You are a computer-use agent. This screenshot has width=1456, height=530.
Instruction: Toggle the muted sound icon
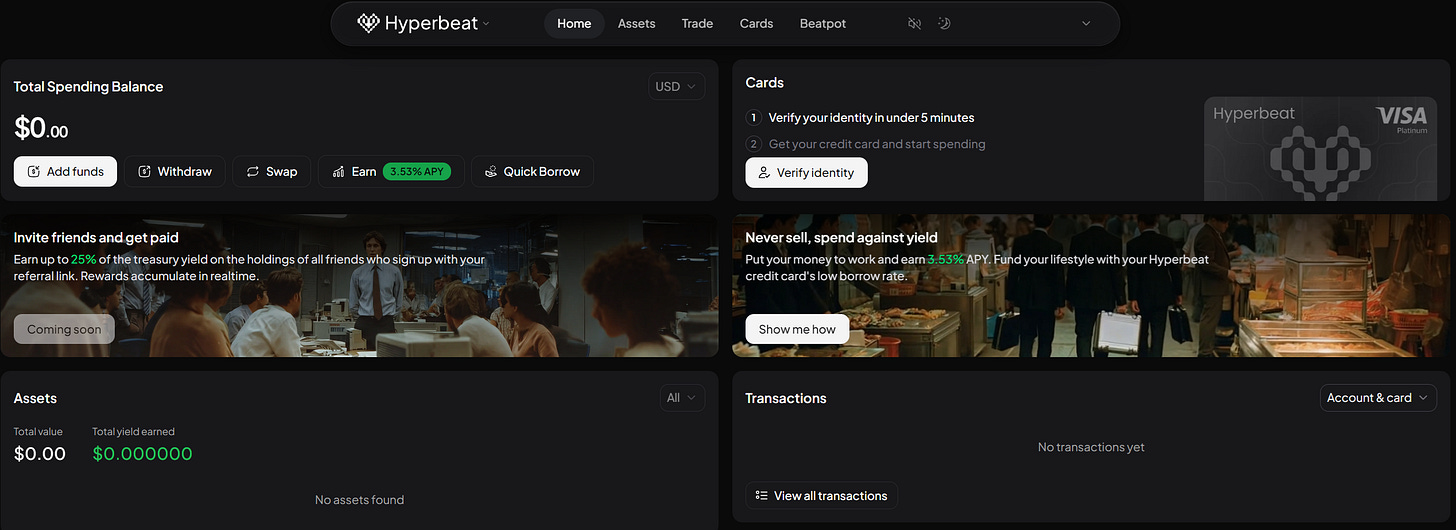tap(914, 23)
